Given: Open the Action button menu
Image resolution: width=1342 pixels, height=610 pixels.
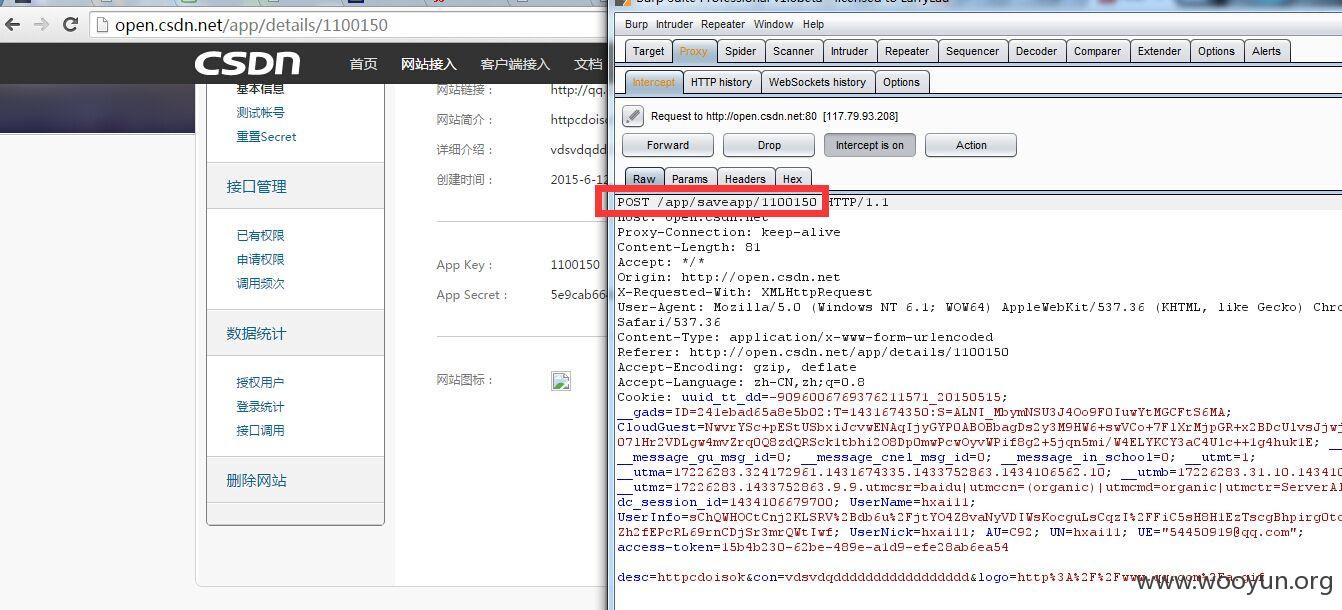Looking at the screenshot, I should [x=970, y=145].
